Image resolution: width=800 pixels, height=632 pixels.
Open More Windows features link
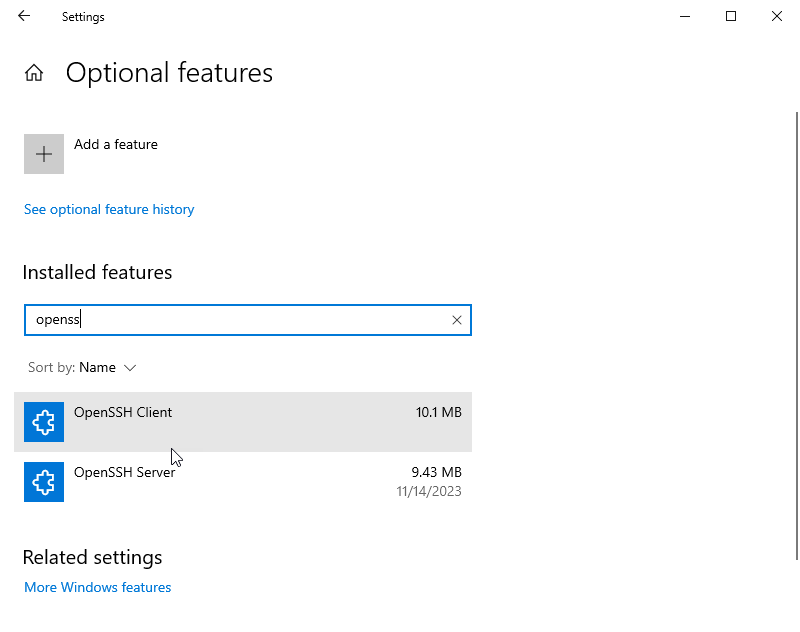click(97, 587)
